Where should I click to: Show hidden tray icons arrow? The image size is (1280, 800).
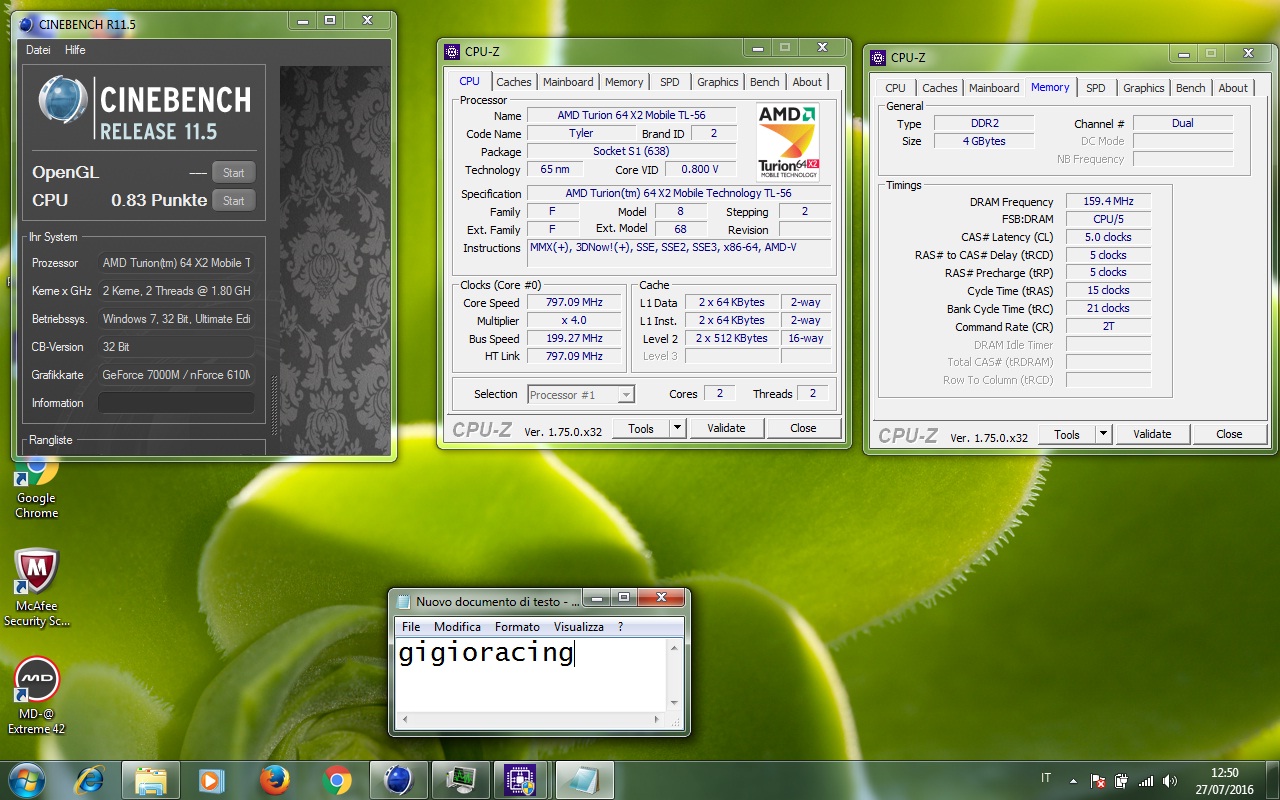pos(1074,781)
